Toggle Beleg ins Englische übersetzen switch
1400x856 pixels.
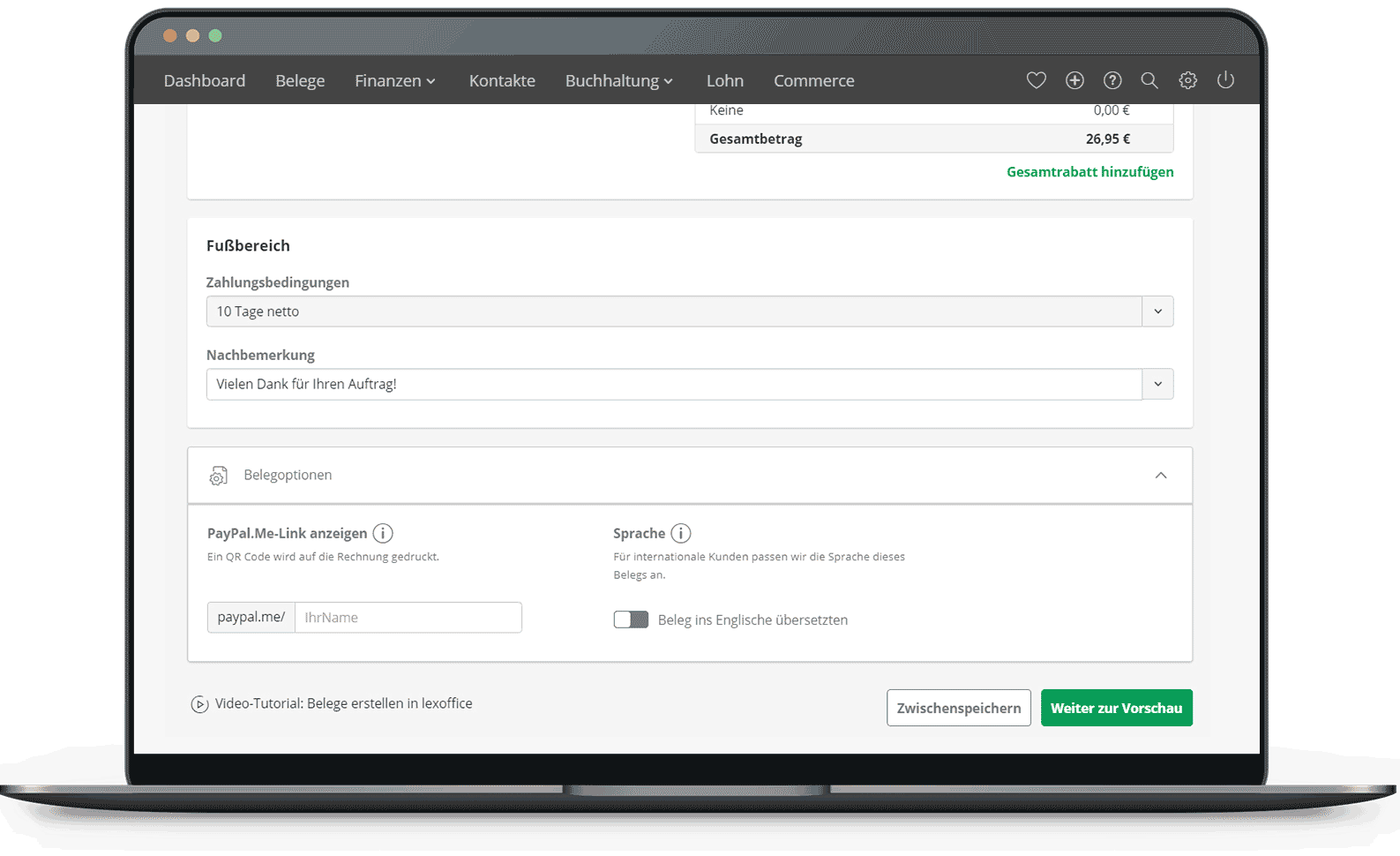point(631,619)
